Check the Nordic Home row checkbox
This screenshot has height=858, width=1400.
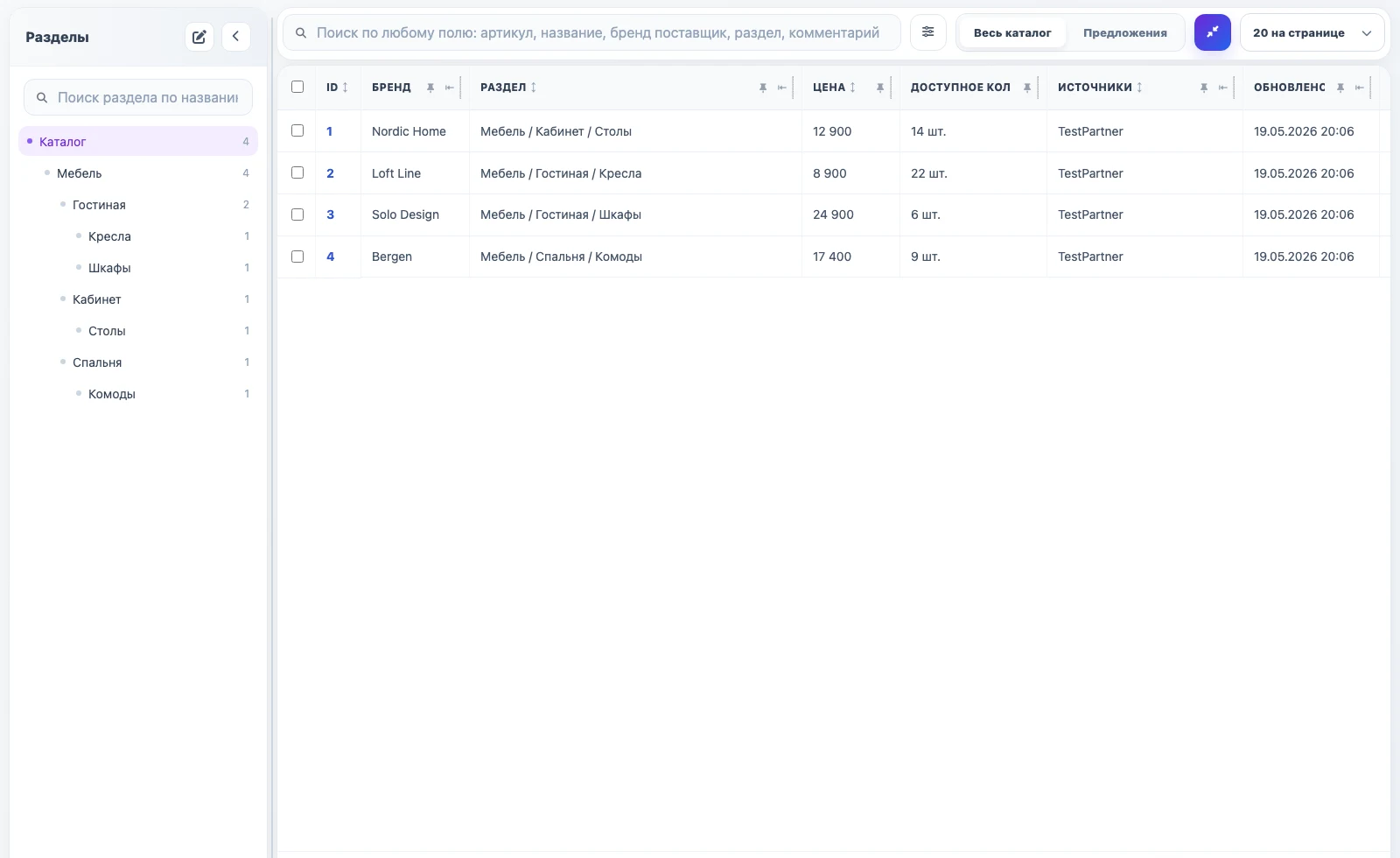click(297, 130)
